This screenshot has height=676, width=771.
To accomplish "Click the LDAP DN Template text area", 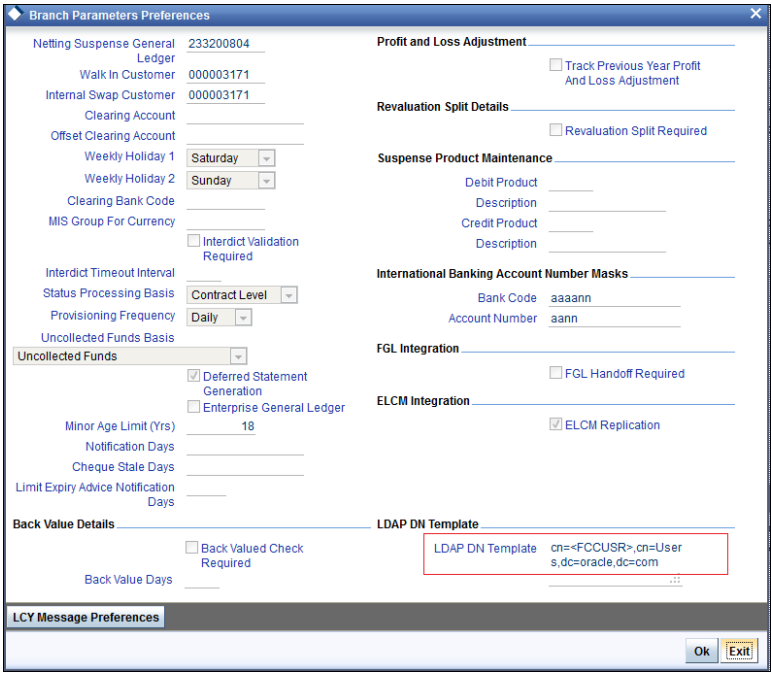I will click(x=616, y=563).
